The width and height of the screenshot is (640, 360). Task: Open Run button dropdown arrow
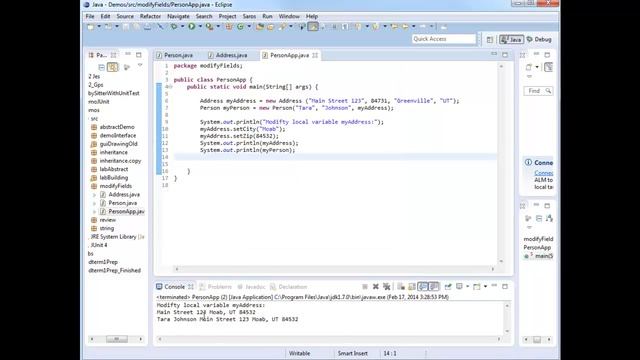coord(200,27)
